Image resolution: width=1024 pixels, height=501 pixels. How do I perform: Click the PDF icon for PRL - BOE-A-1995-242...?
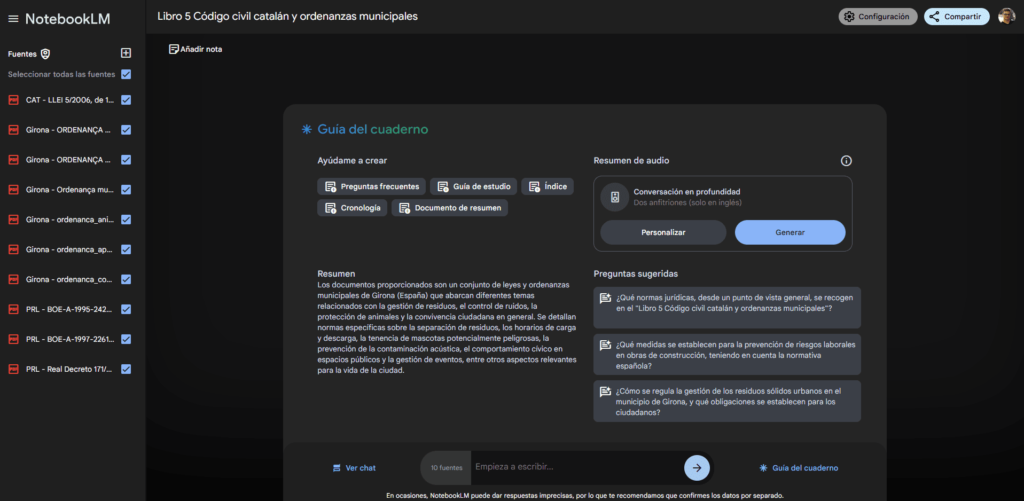[x=12, y=309]
